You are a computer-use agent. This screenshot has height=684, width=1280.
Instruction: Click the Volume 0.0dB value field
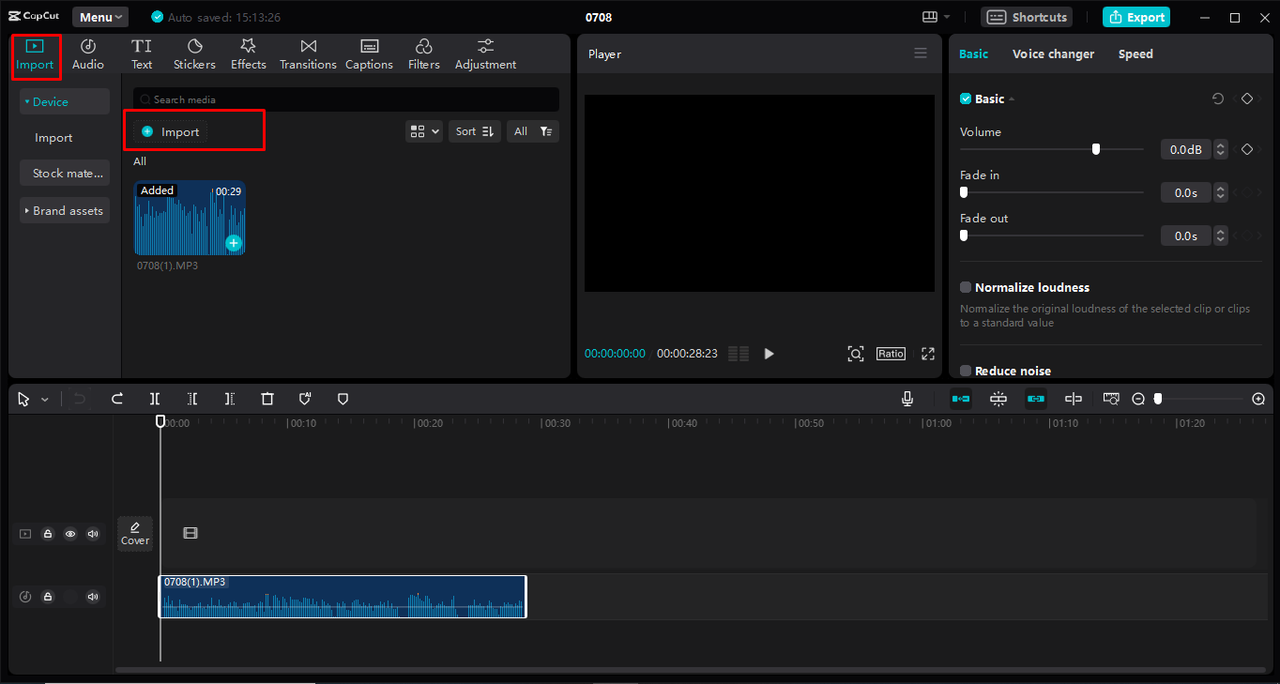point(1185,150)
